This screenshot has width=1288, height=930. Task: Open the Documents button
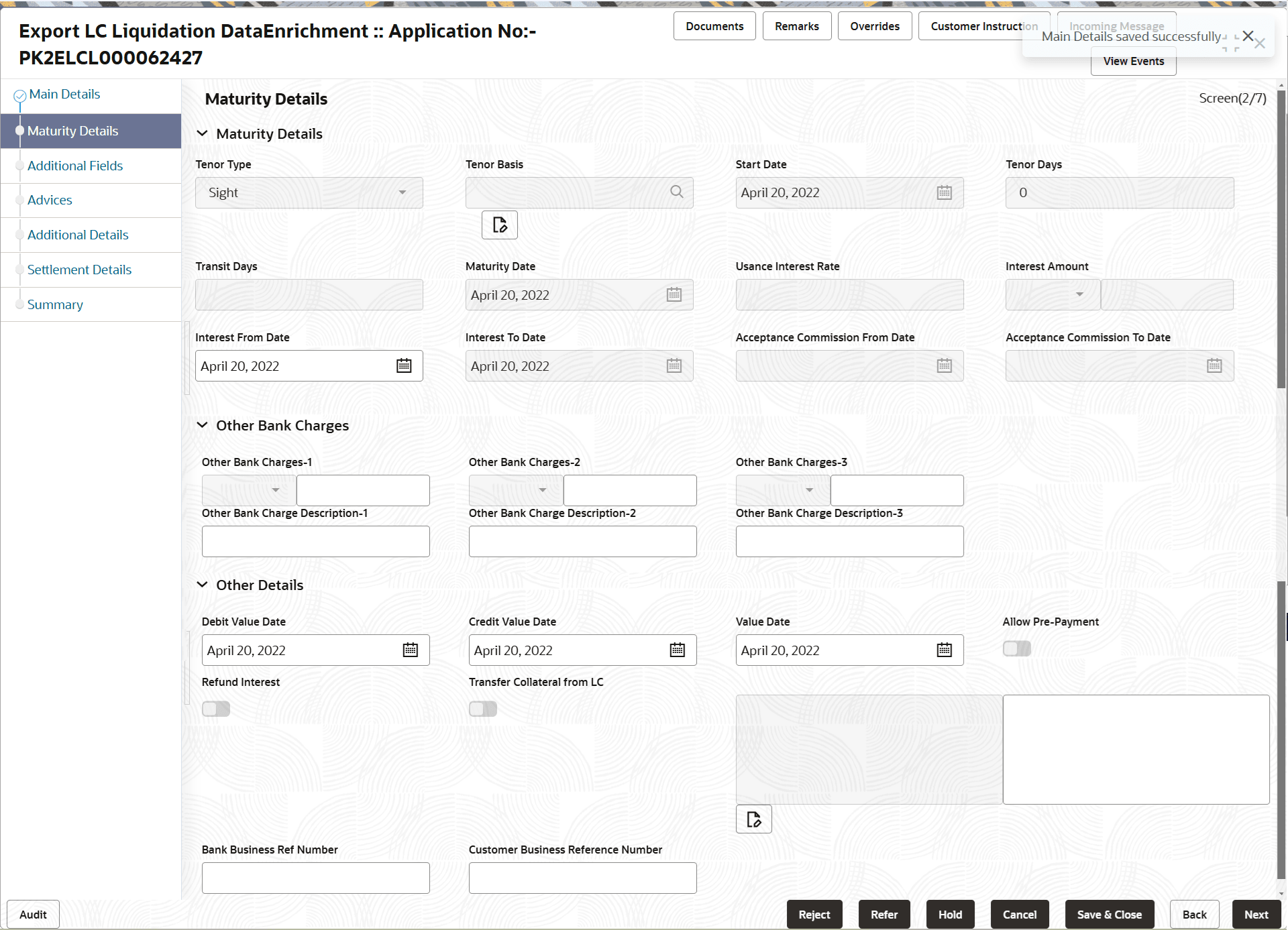[x=714, y=26]
